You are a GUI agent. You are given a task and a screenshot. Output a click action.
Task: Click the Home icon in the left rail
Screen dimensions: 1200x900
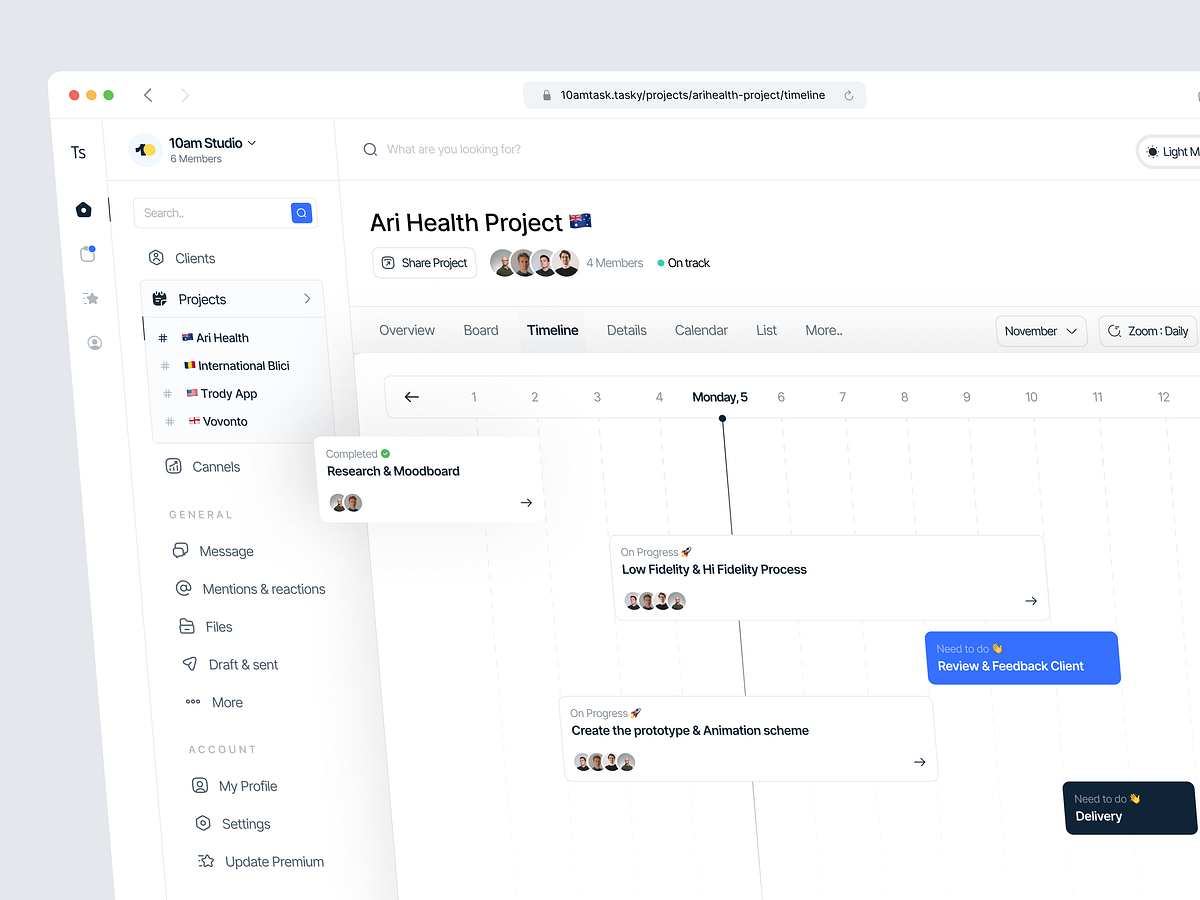(x=84, y=210)
